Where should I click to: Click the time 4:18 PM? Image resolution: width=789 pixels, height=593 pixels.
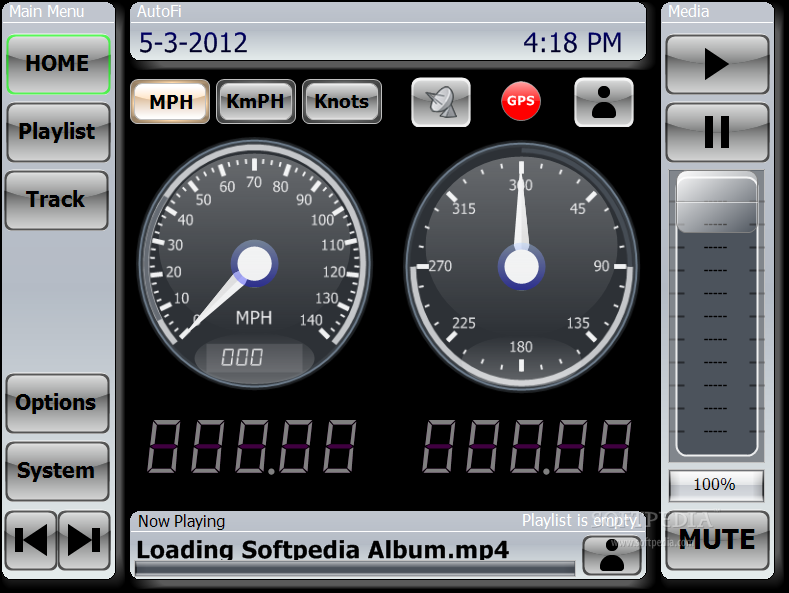[x=573, y=43]
